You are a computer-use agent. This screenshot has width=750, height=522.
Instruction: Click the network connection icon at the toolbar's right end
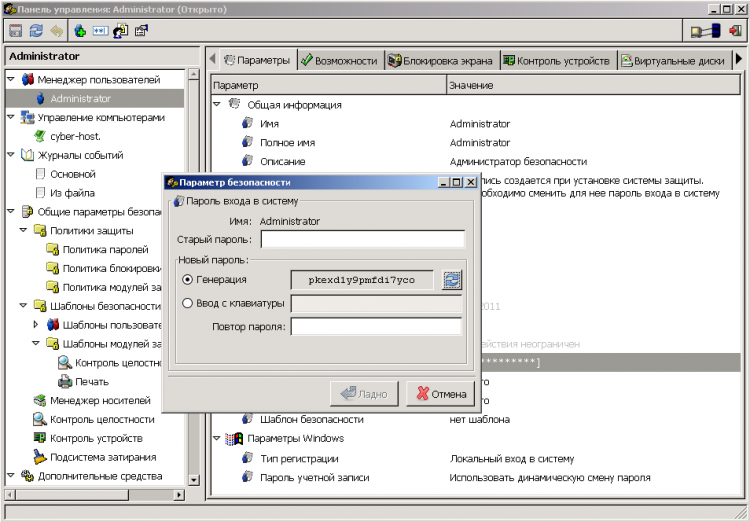tap(706, 31)
